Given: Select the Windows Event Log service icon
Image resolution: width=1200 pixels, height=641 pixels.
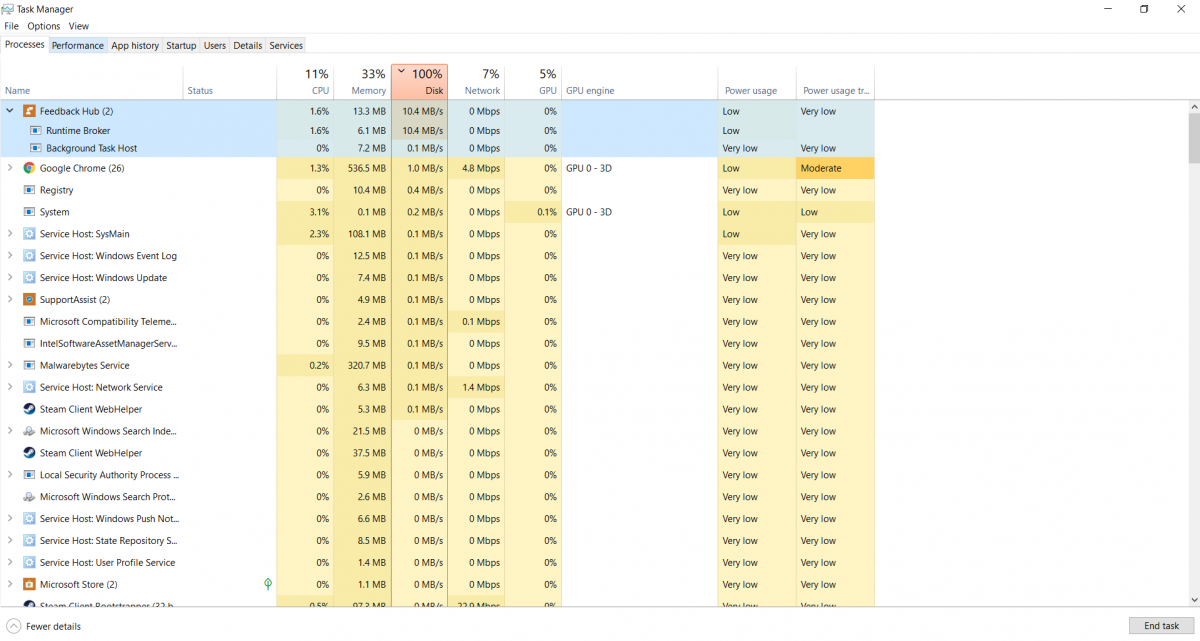Looking at the screenshot, I should (x=30, y=256).
